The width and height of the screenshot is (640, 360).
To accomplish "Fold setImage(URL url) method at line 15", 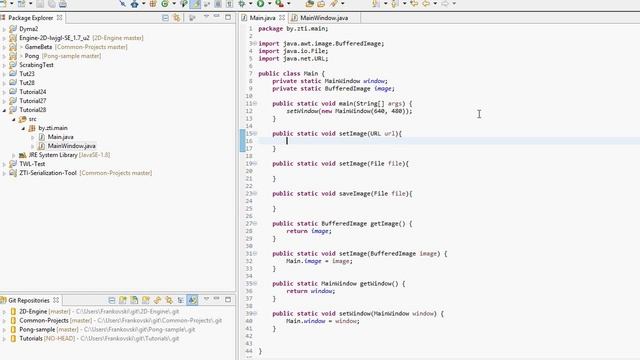I will [x=256, y=133].
